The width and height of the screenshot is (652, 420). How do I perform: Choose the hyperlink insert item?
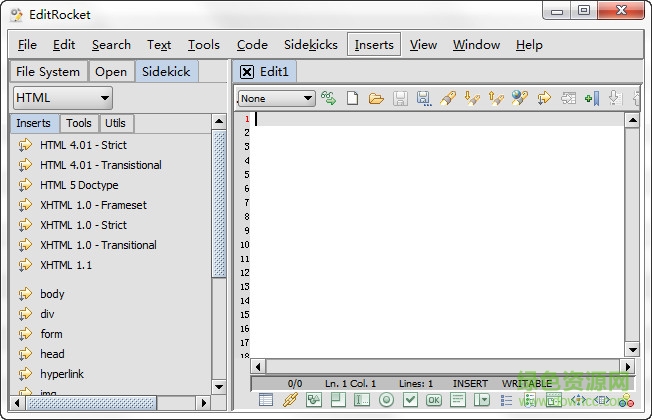63,373
